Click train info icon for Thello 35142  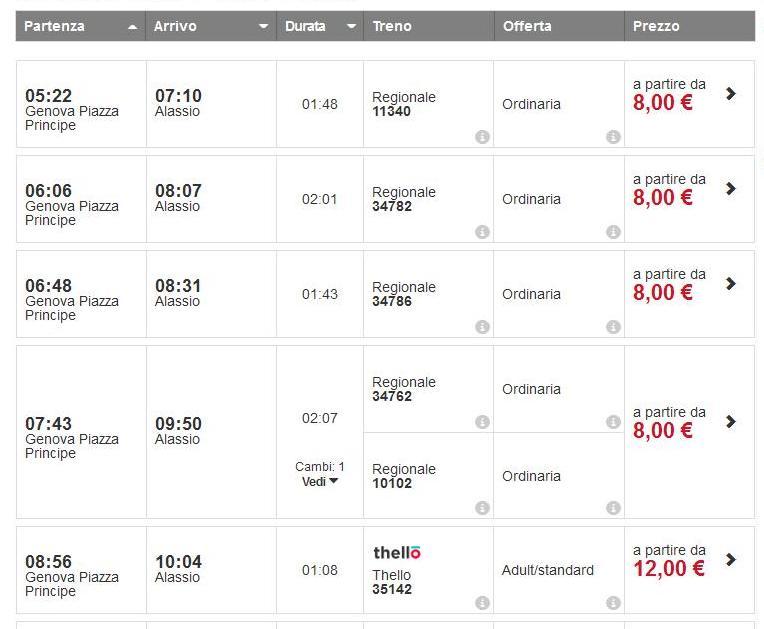click(482, 603)
